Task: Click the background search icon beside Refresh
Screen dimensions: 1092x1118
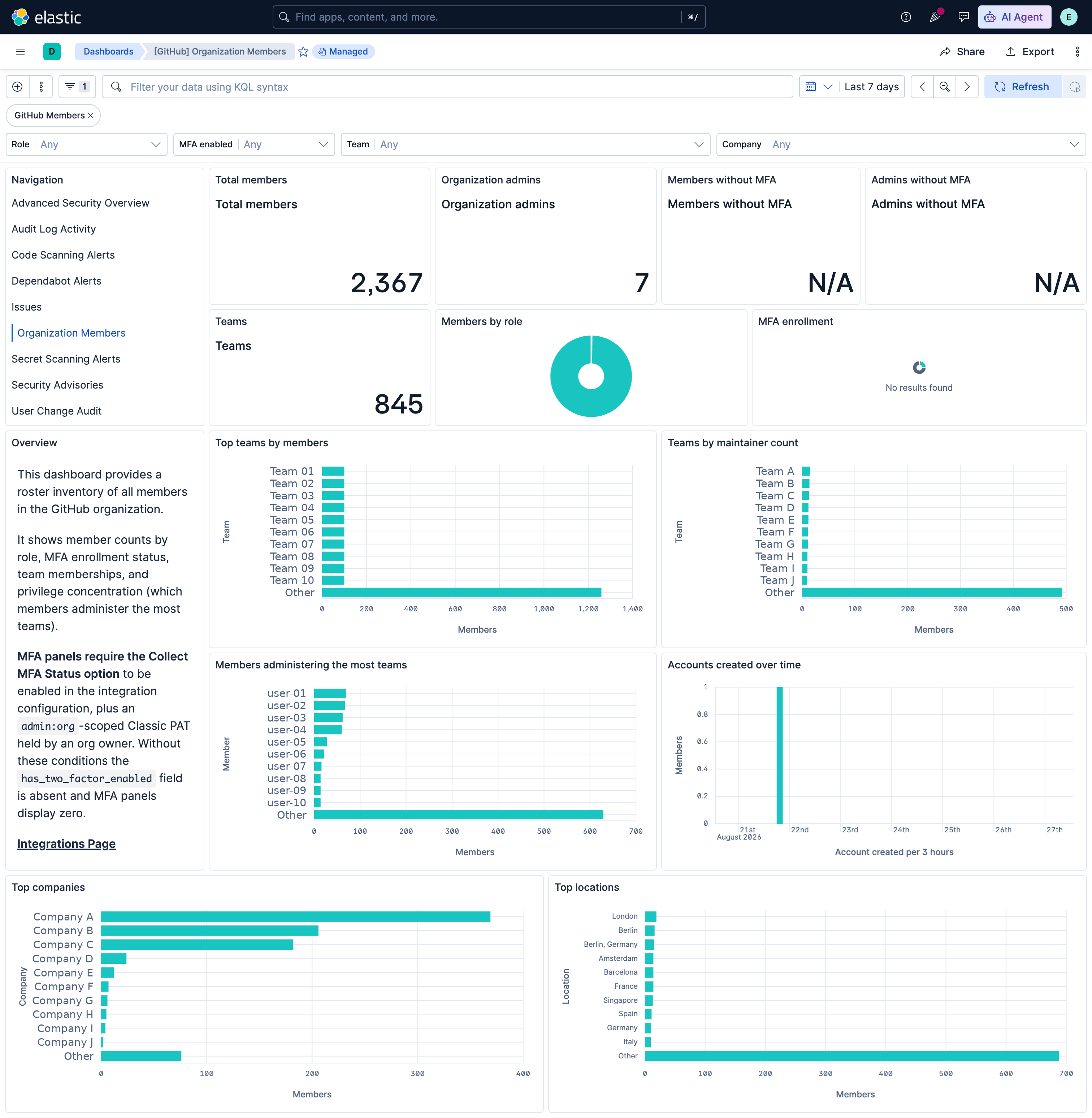Action: click(1074, 87)
